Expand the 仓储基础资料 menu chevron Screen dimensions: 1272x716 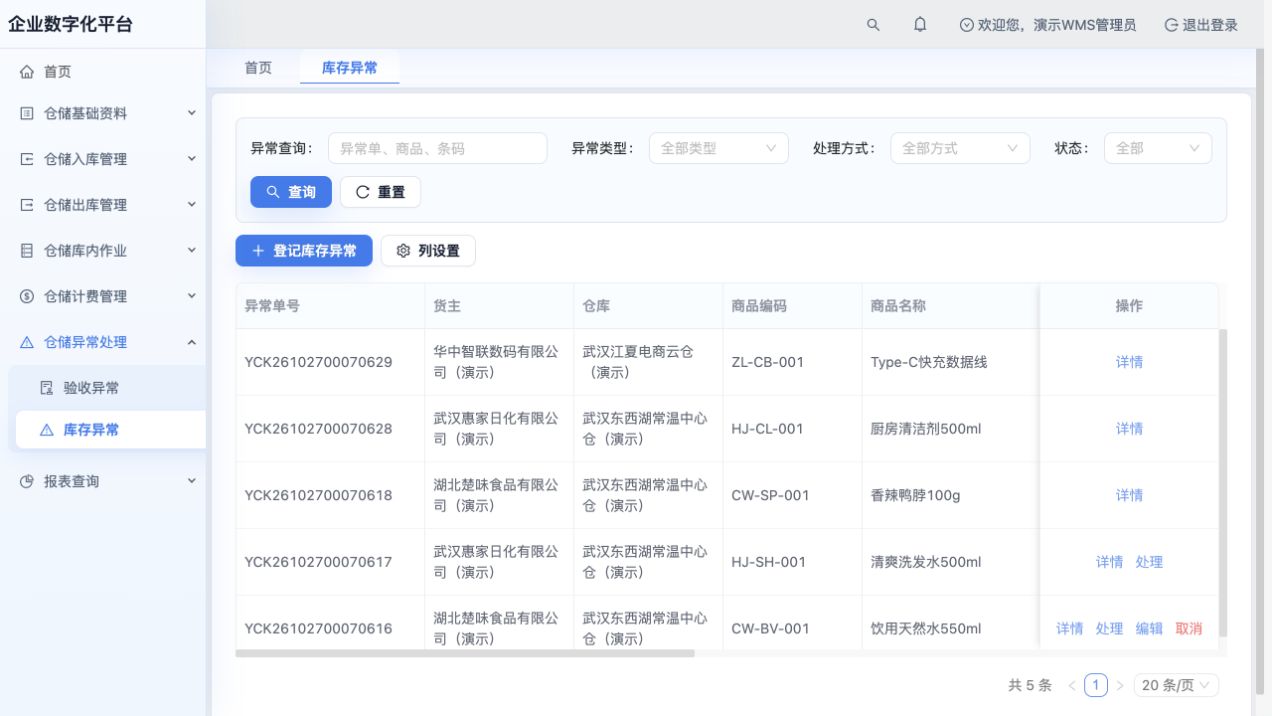pyautogui.click(x=192, y=113)
